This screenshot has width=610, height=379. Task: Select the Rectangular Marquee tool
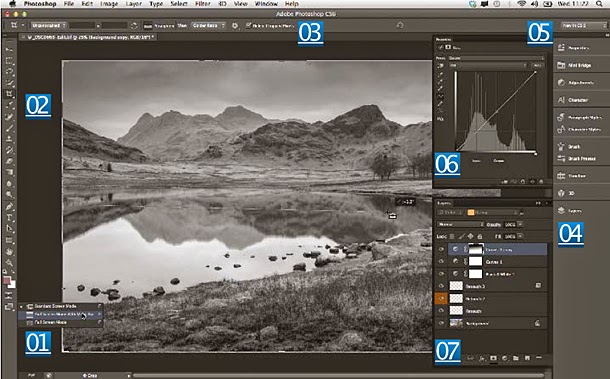click(9, 61)
